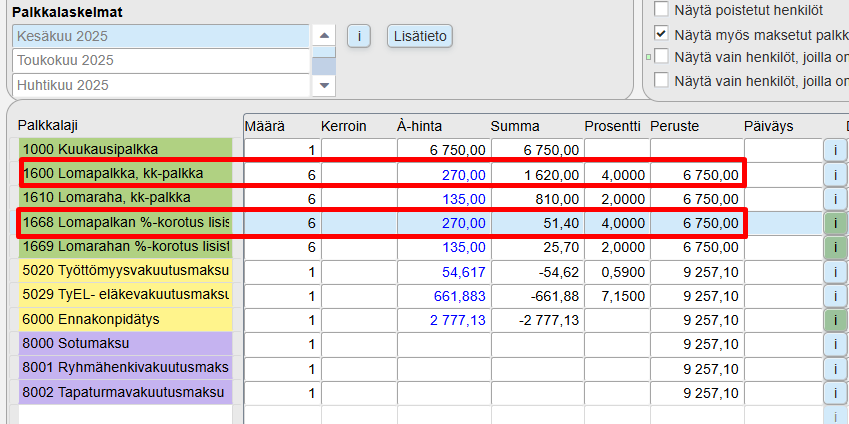Open info icon for 1600 Lomapalkka row
849x424 pixels.
[x=835, y=174]
